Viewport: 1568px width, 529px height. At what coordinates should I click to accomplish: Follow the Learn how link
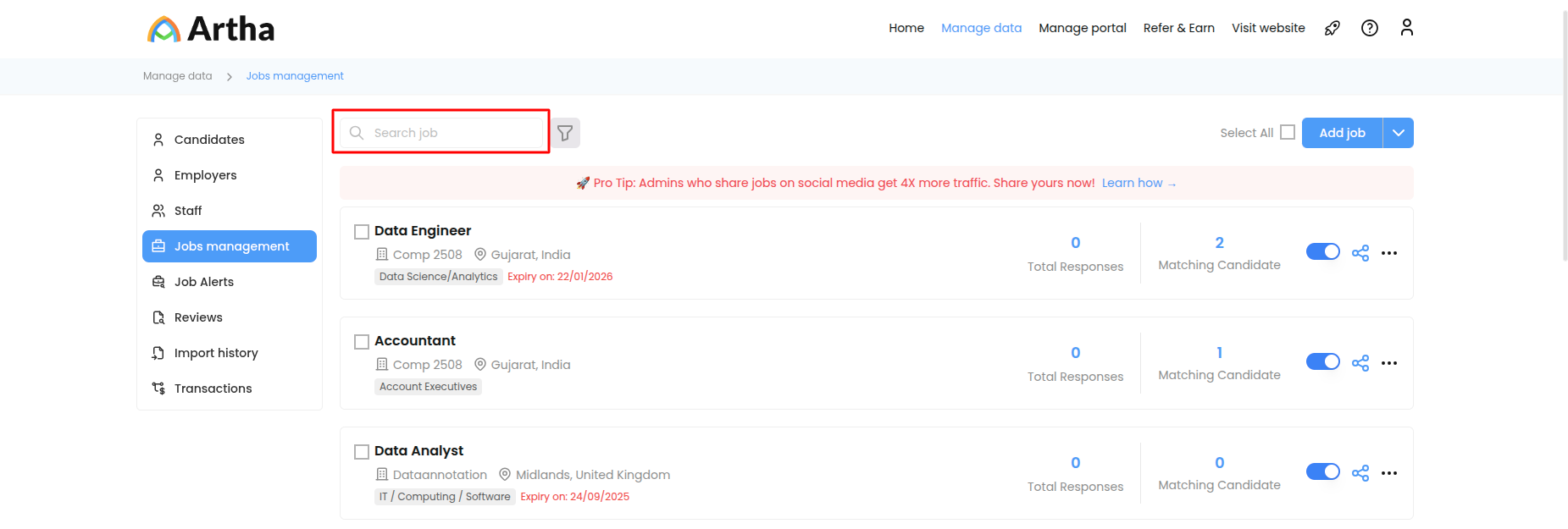click(x=1138, y=183)
